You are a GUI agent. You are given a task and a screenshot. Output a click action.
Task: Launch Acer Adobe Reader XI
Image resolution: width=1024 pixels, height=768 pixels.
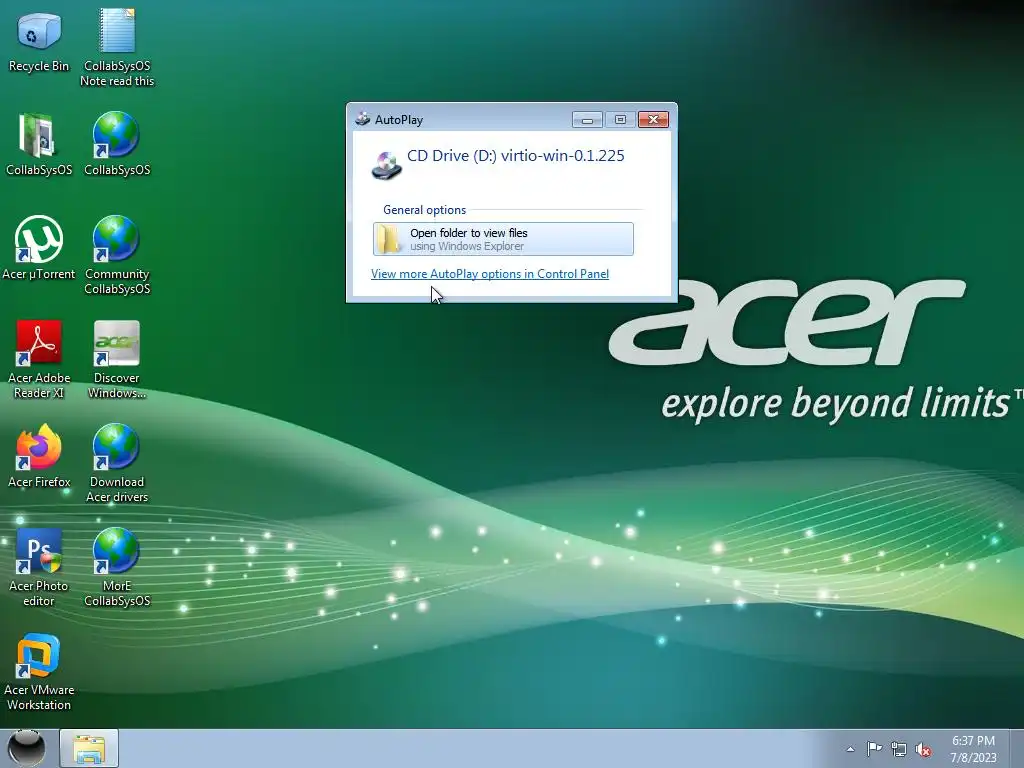(39, 359)
